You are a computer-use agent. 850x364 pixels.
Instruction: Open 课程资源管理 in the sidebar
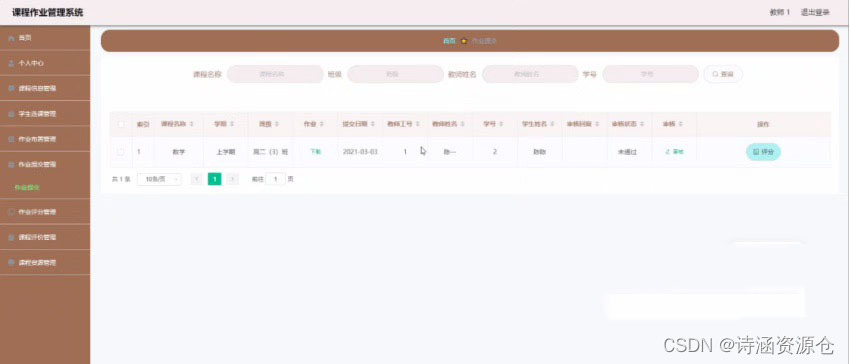click(45, 263)
